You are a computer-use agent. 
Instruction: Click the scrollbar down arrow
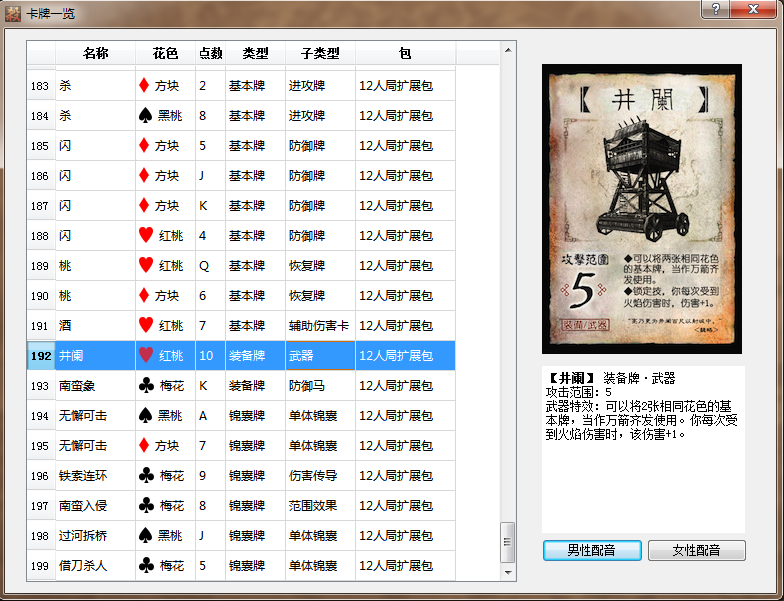(x=508, y=572)
